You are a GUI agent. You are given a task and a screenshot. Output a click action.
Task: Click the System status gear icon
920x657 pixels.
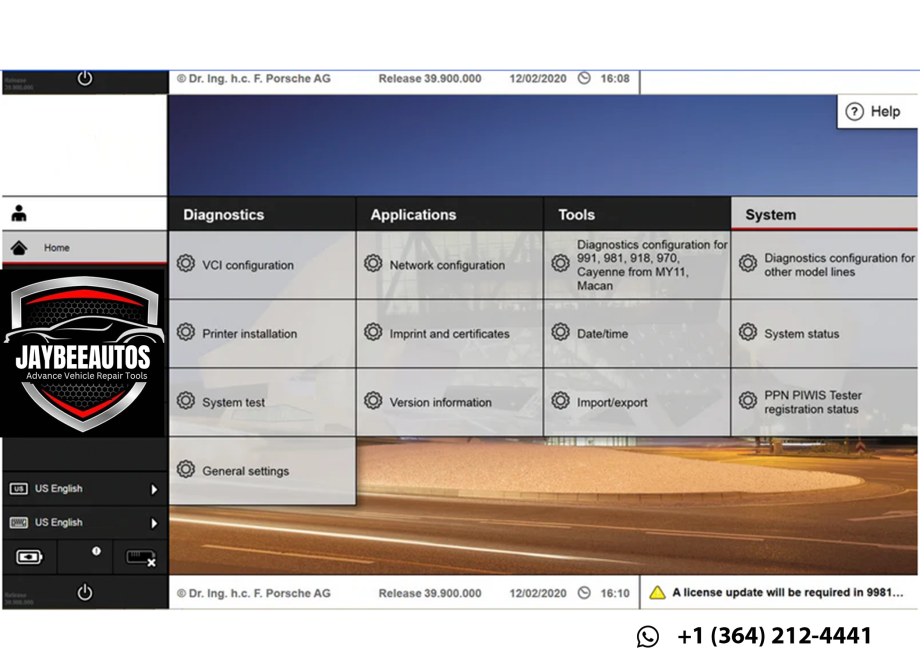[748, 332]
